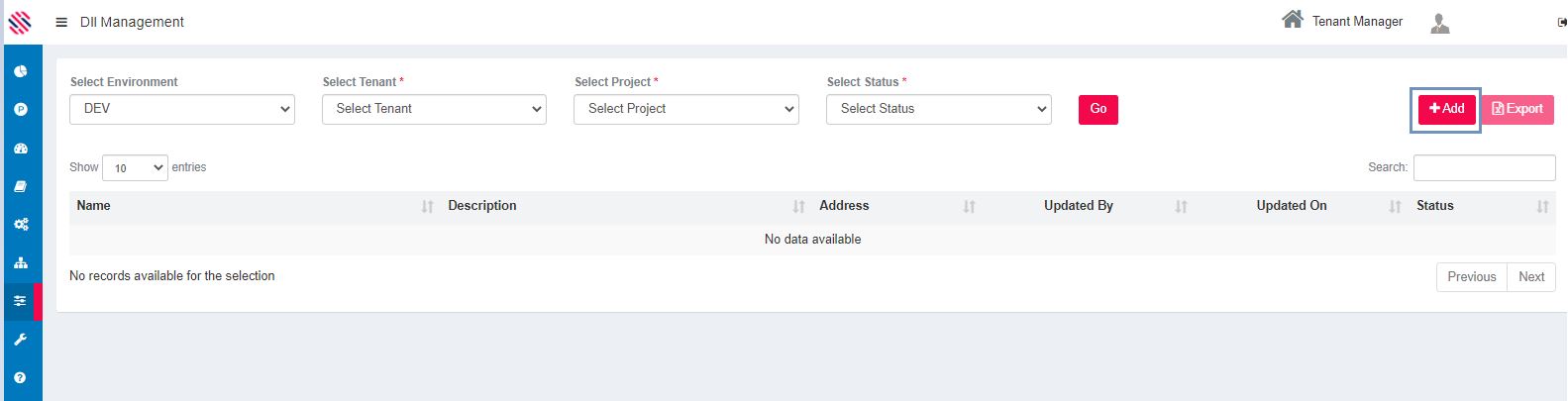
Task: Open the Select Project dropdown
Action: (686, 109)
